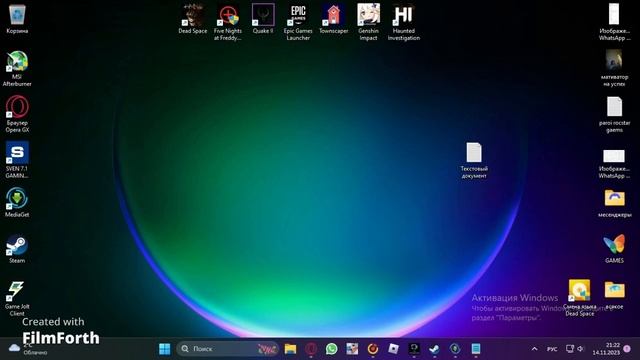This screenshot has height=360, width=640.
Task: Open Steam from the taskbar
Action: 434,349
